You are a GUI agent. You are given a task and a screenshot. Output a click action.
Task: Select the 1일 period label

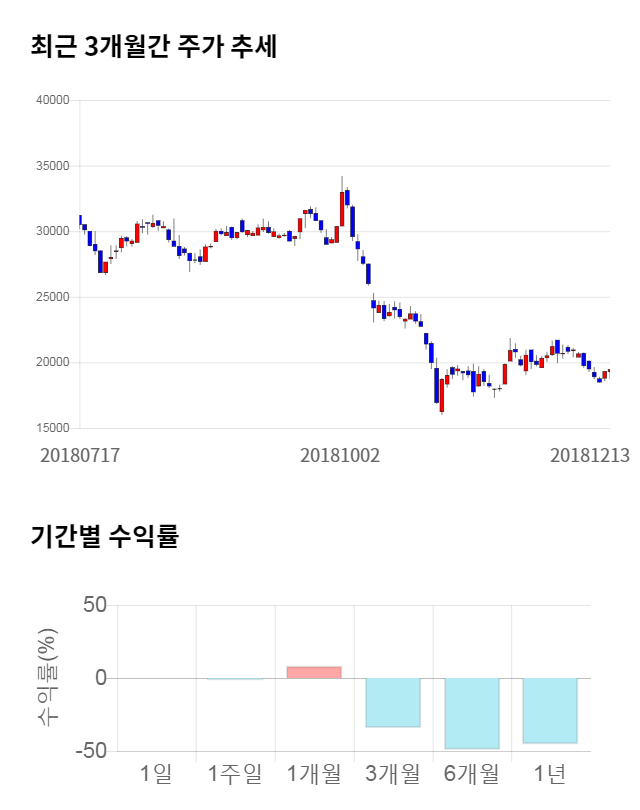(x=156, y=773)
